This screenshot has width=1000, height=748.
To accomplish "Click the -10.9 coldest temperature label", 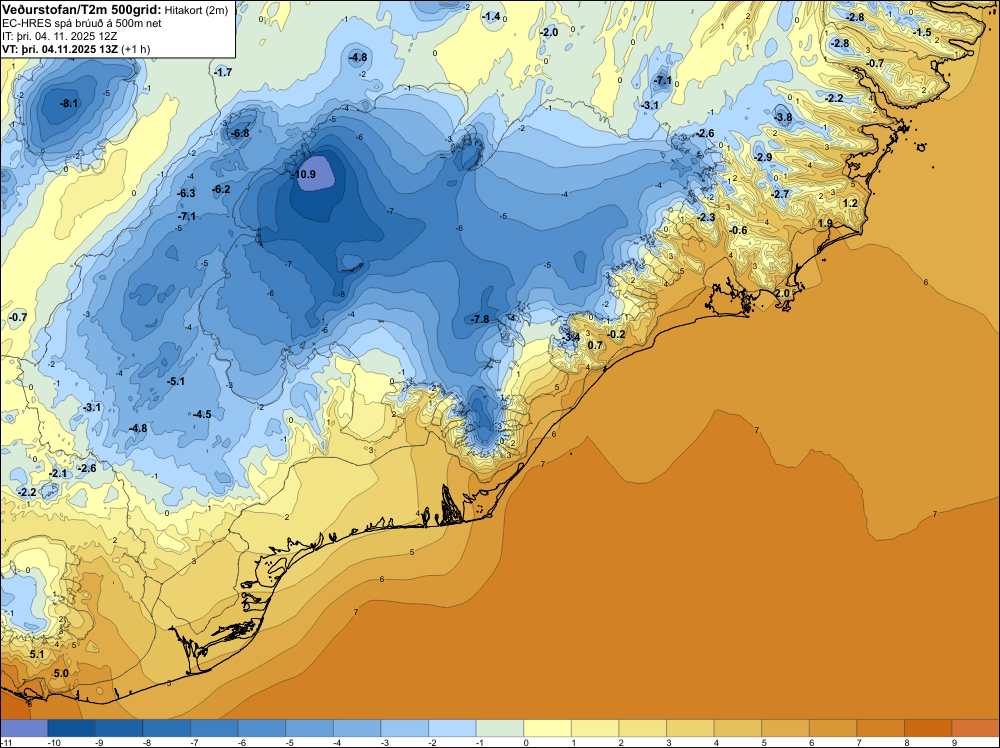I will [304, 174].
